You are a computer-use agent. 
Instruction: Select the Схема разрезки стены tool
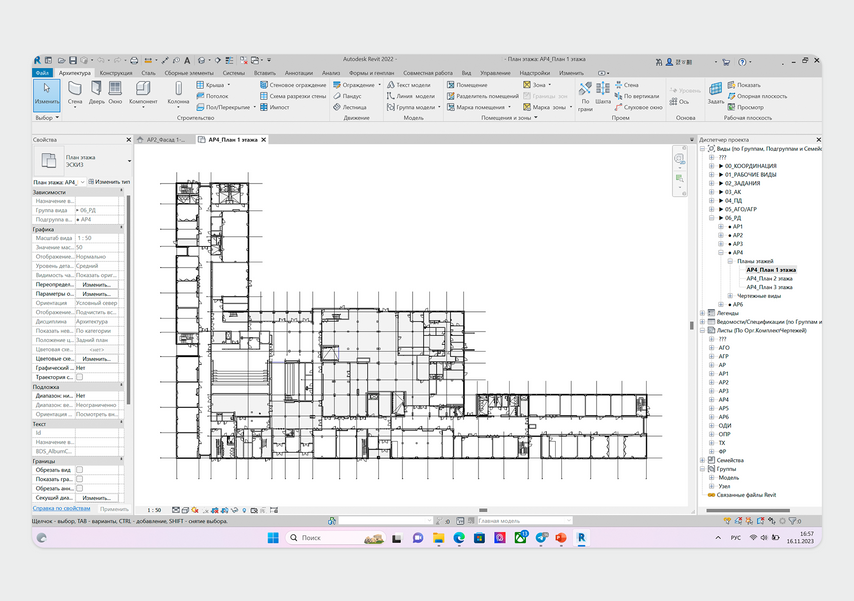(x=293, y=96)
